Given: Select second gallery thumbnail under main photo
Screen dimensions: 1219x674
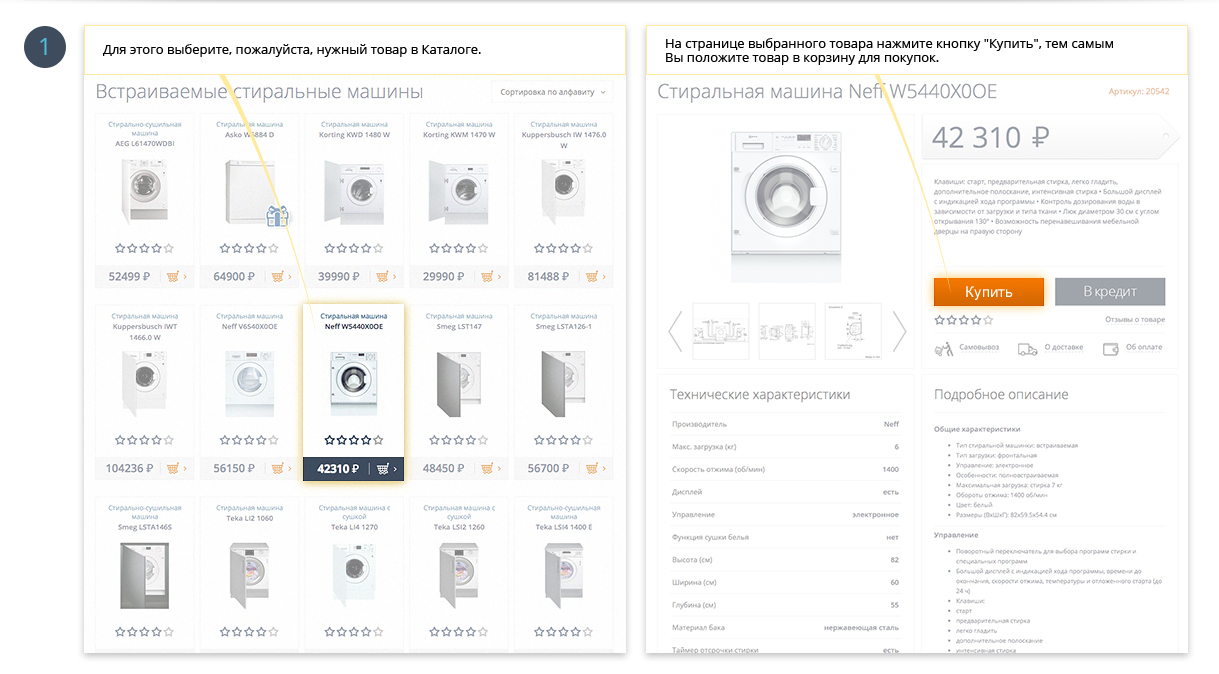Looking at the screenshot, I should click(787, 331).
